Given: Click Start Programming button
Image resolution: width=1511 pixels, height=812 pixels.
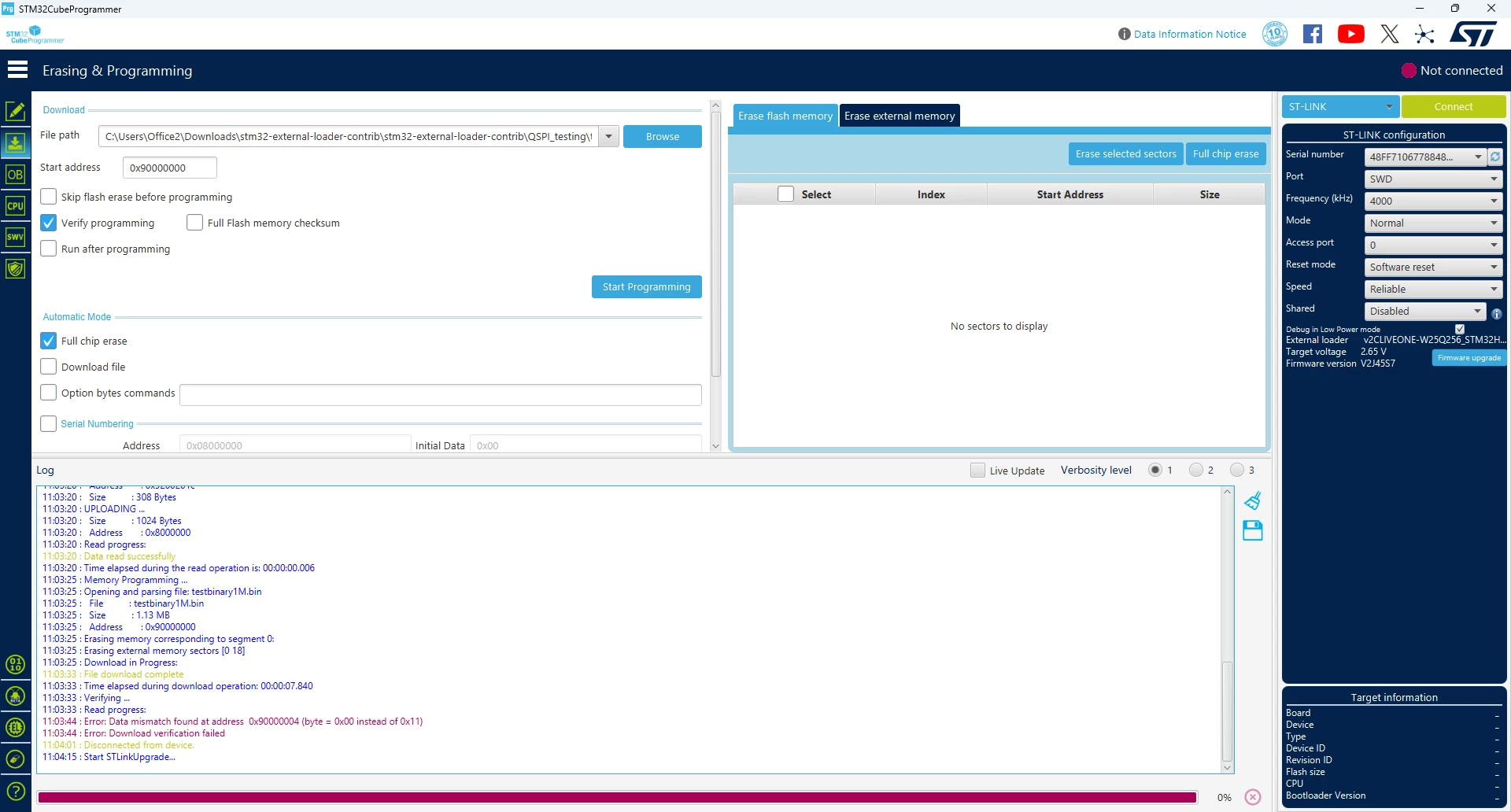Looking at the screenshot, I should point(647,286).
